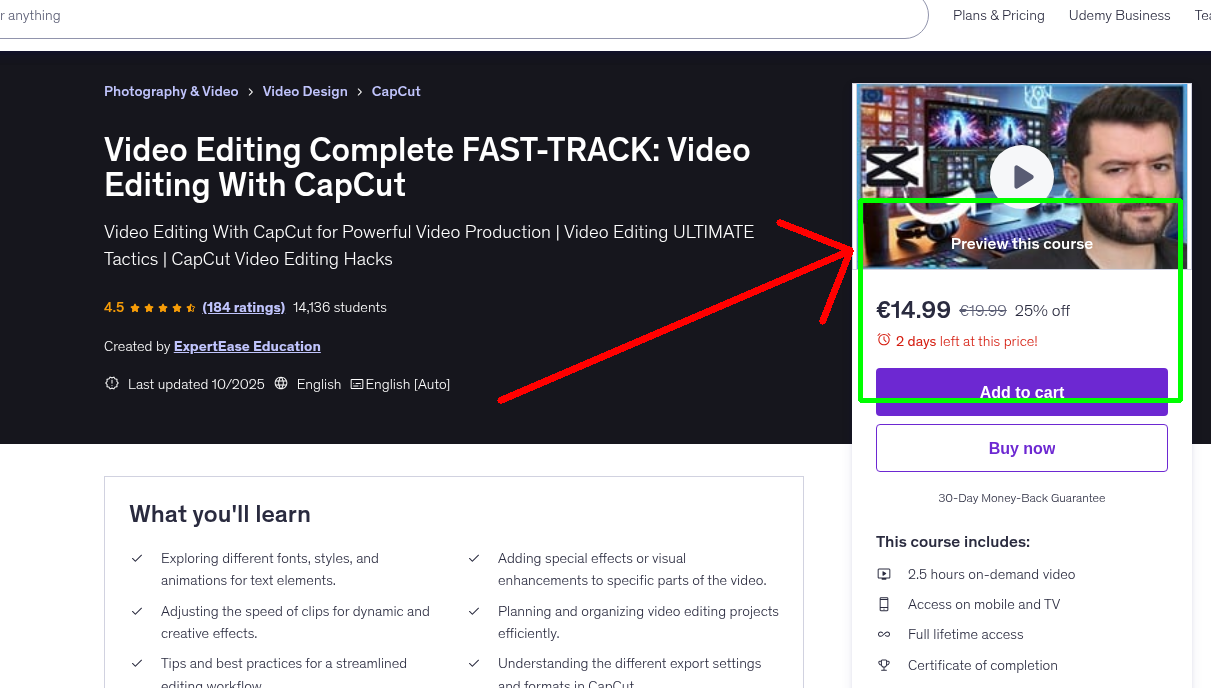1211x688 pixels.
Task: Open the ExpertEase Education instructor page
Action: coord(247,346)
